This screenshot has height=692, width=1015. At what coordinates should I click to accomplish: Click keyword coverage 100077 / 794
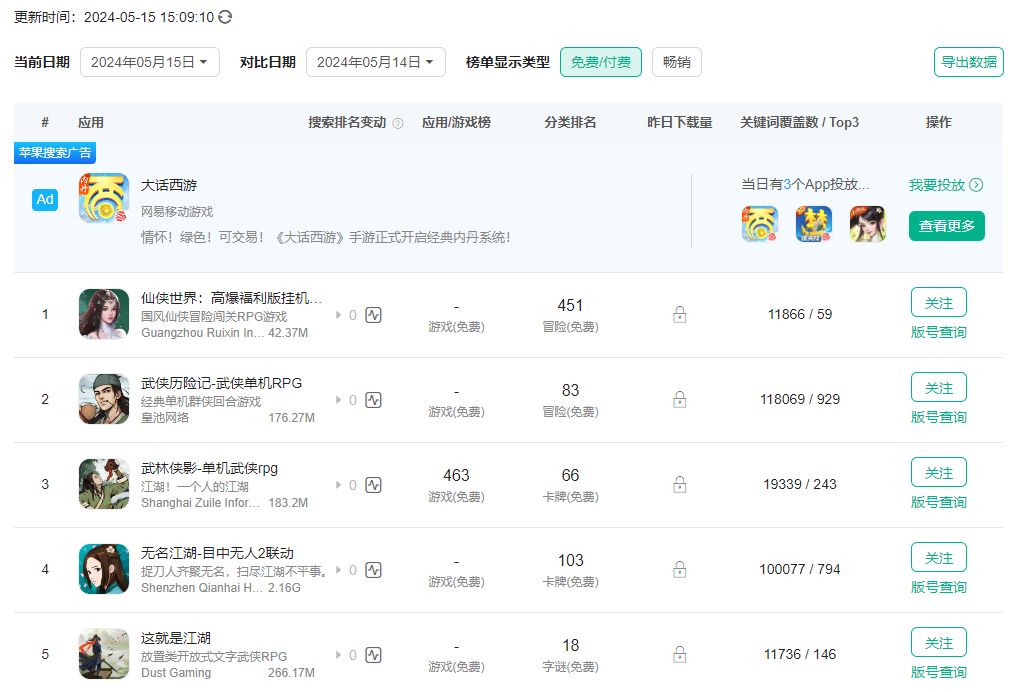pos(799,570)
